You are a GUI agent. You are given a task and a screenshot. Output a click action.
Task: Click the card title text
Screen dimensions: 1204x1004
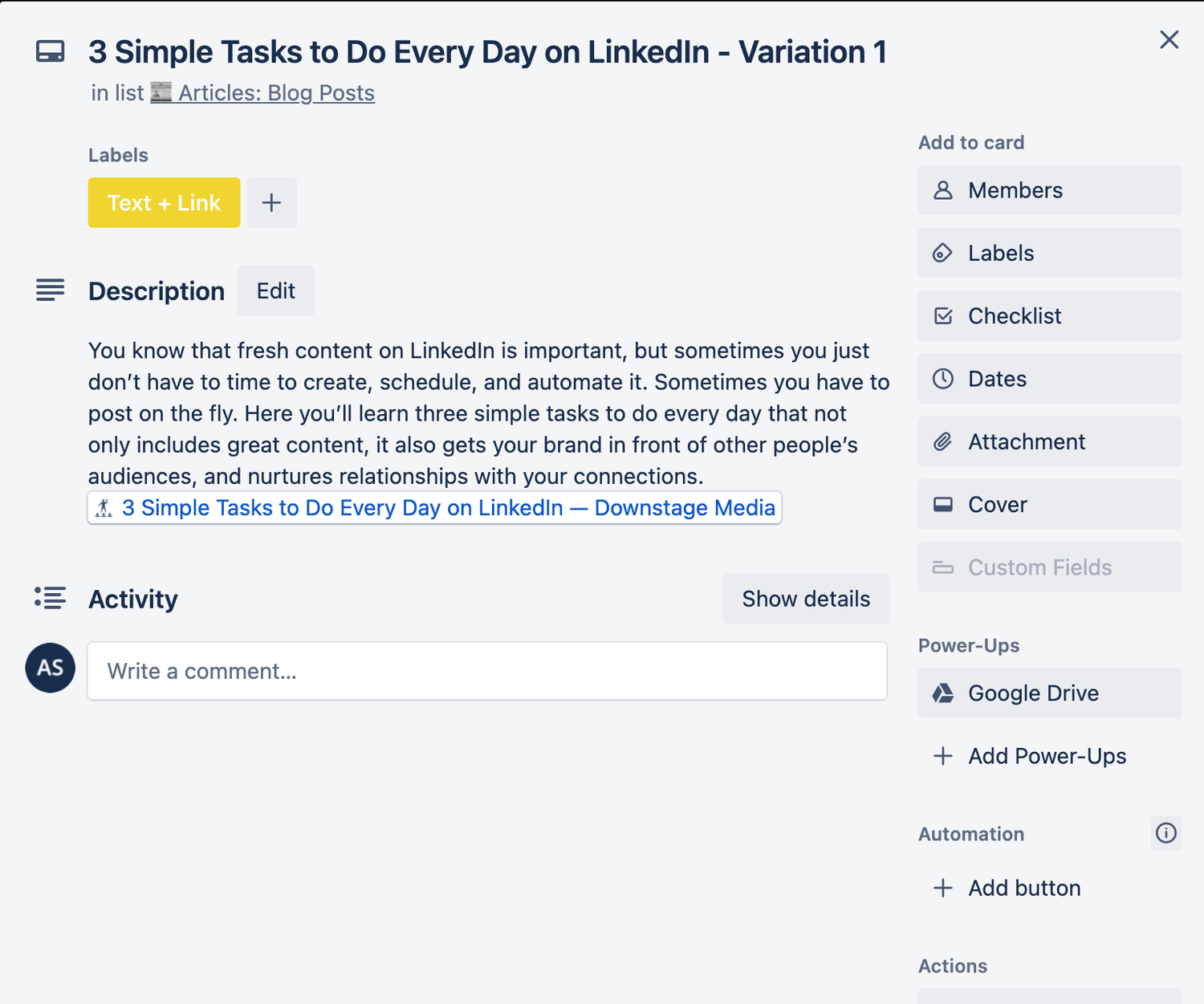[487, 52]
